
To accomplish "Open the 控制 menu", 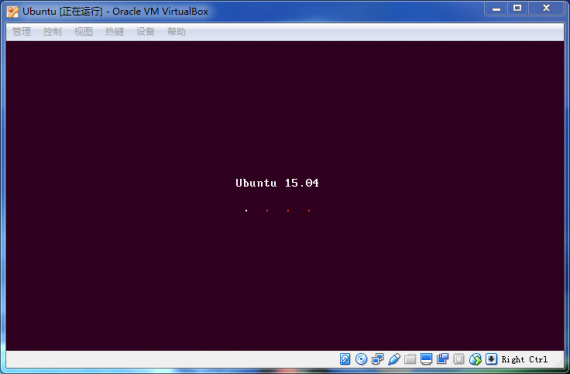I will (x=52, y=32).
